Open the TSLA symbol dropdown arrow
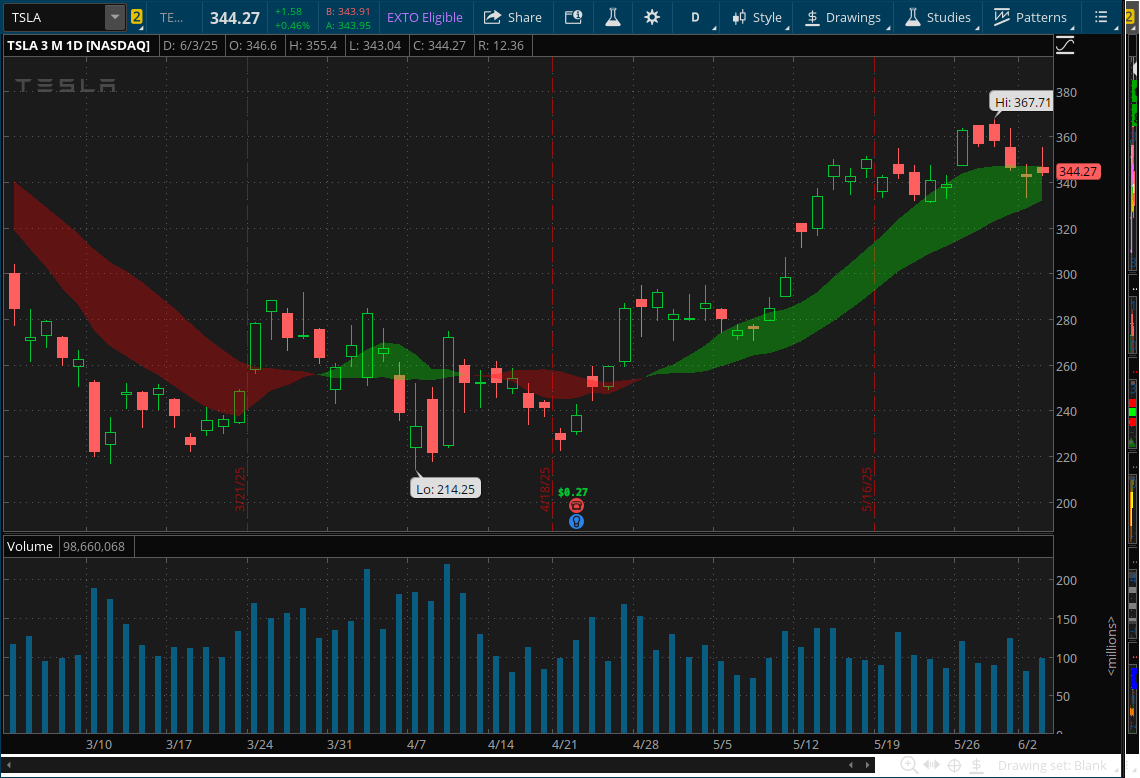The height and width of the screenshot is (778, 1140). [115, 17]
